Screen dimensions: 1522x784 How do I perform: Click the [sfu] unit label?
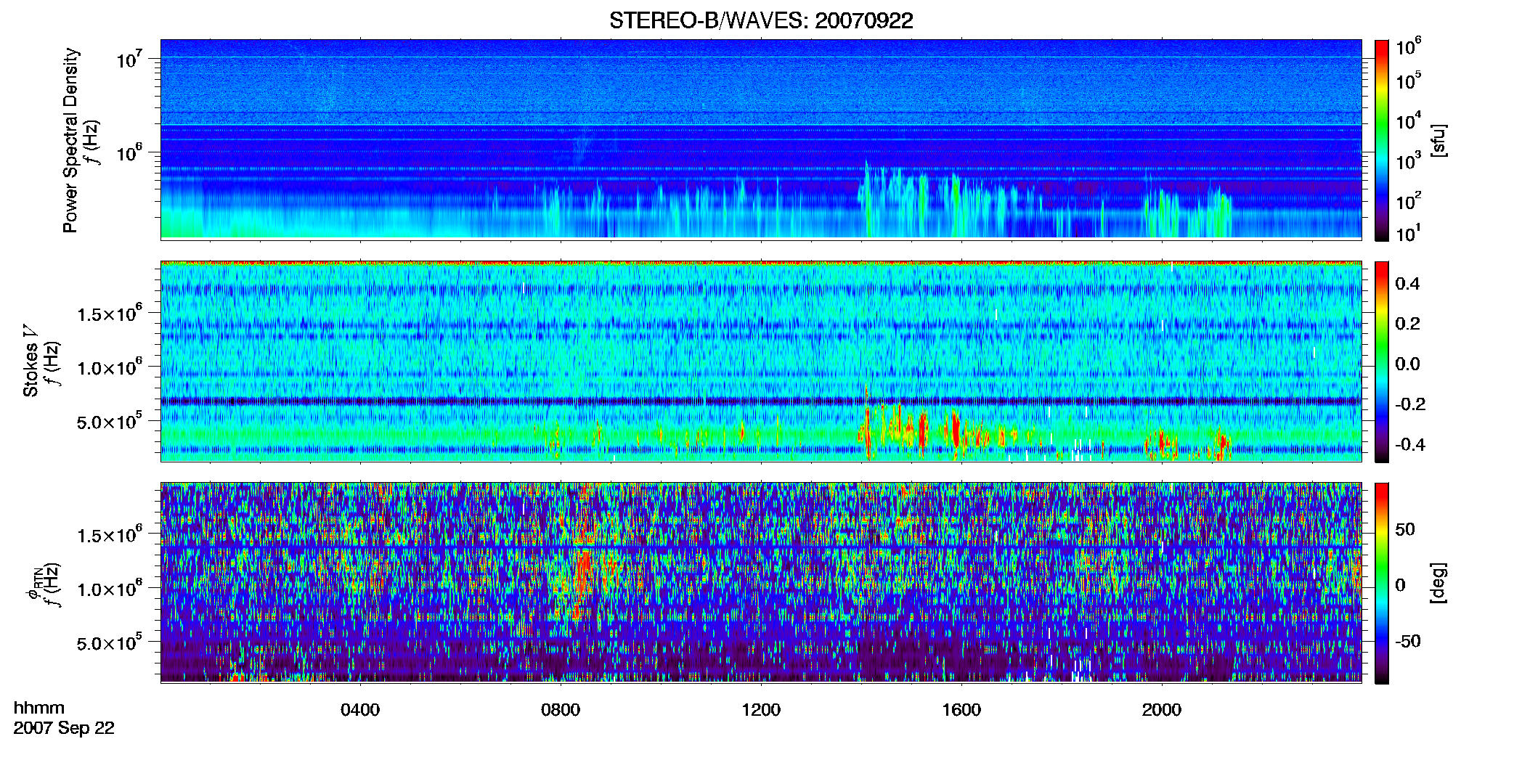[1438, 140]
